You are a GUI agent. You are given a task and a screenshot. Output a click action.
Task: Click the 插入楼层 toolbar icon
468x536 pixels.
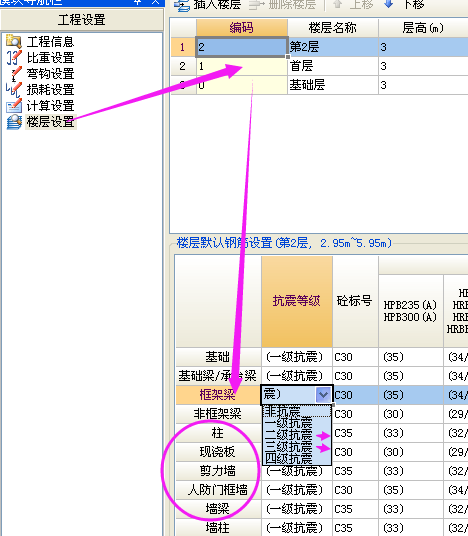pyautogui.click(x=181, y=5)
